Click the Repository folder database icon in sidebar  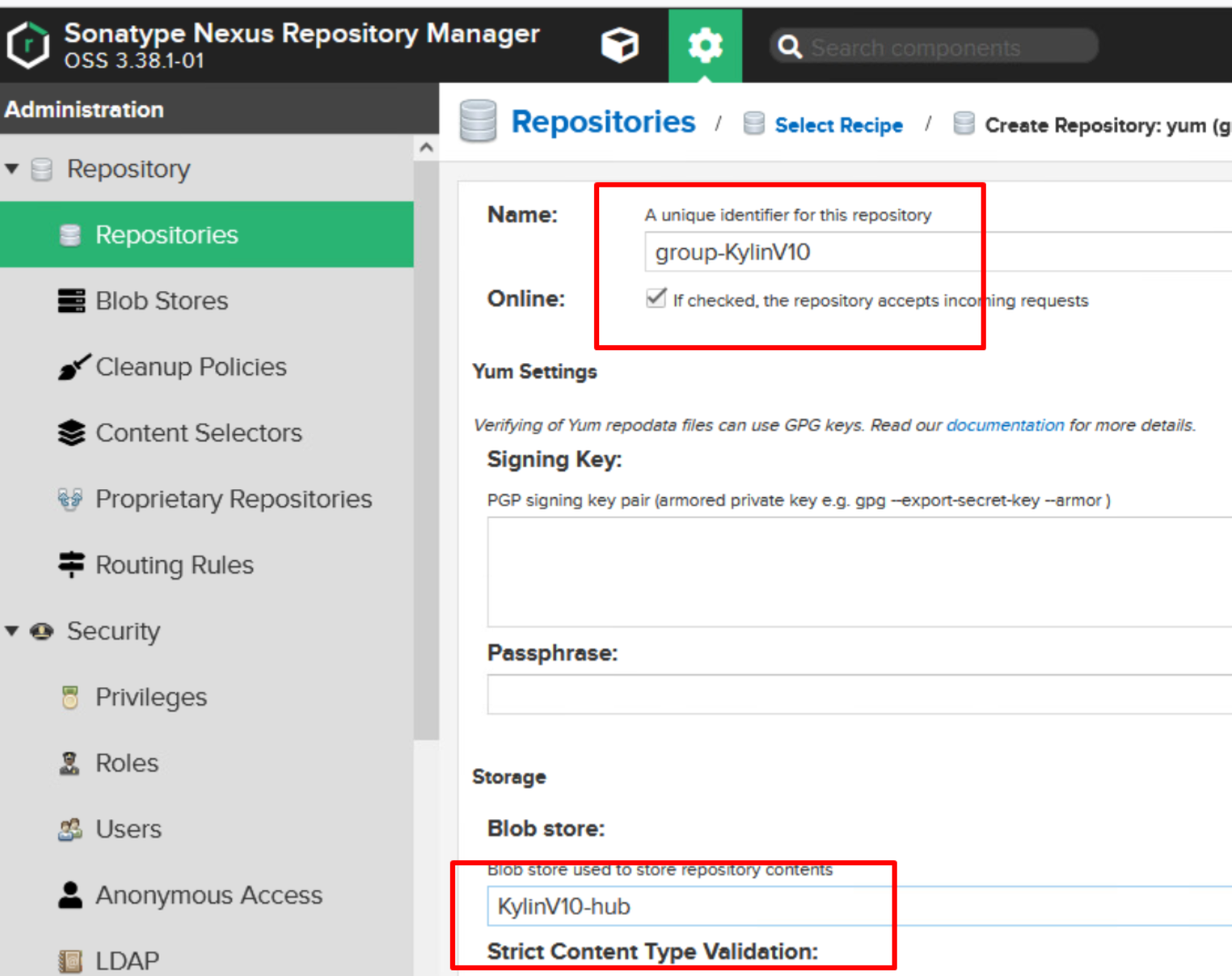click(42, 169)
